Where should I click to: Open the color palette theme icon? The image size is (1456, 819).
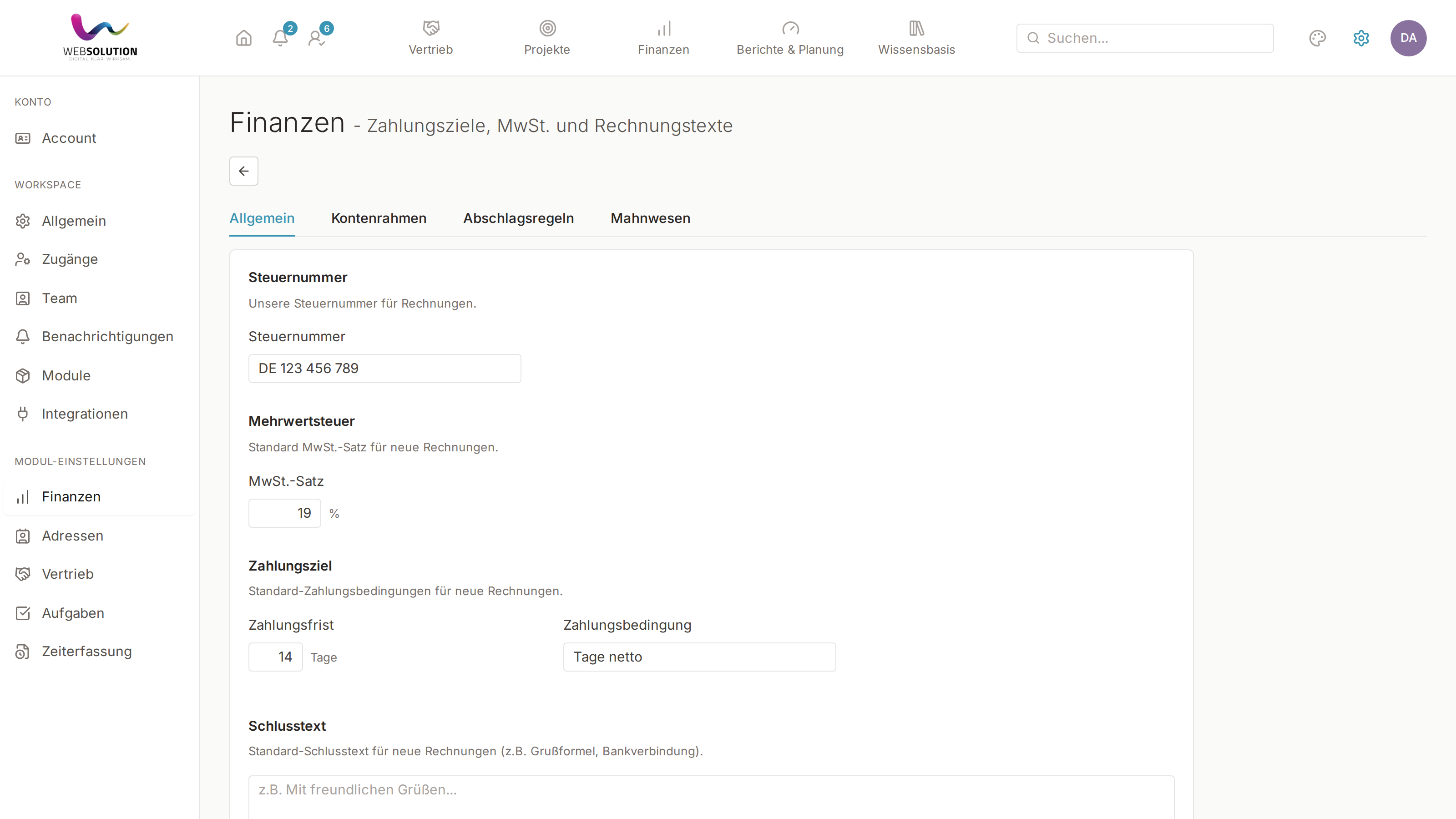(1317, 38)
